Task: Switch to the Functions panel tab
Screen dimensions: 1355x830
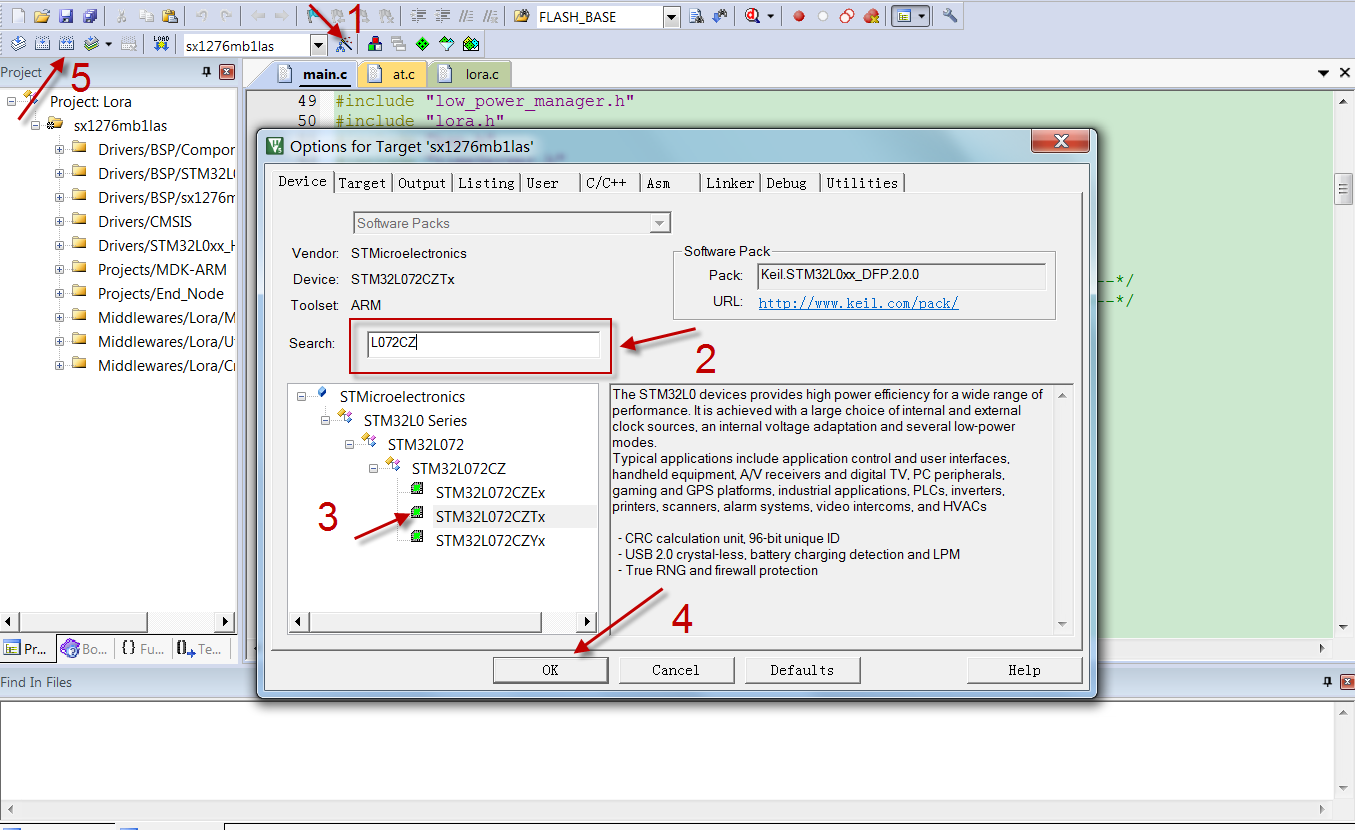Action: click(x=142, y=649)
